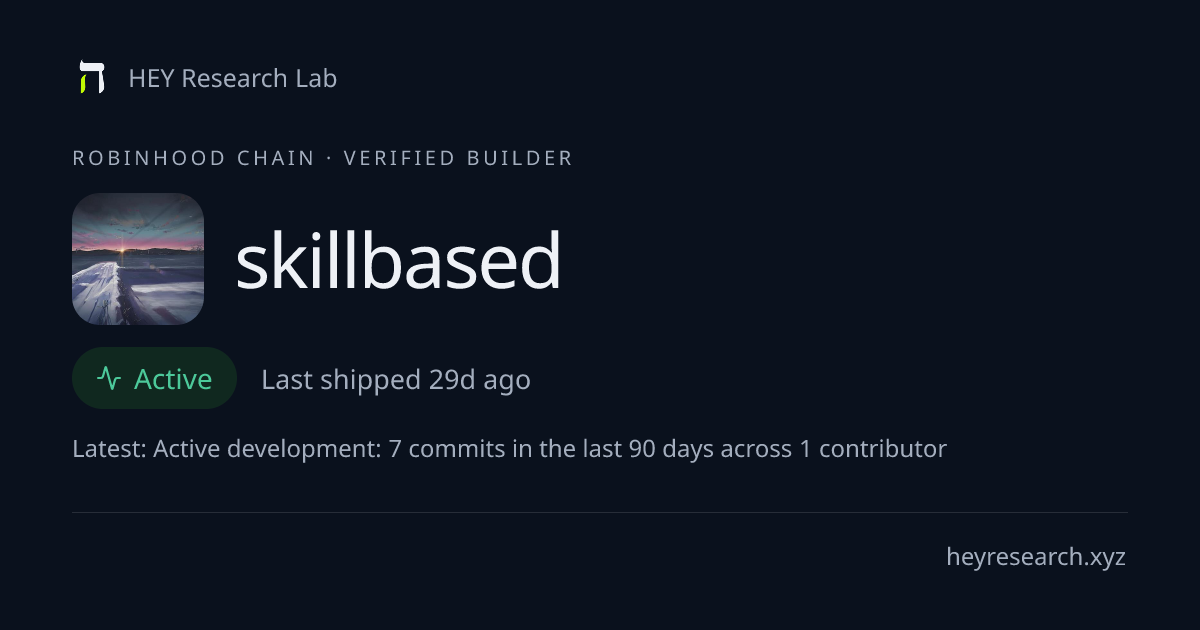Click the Last shipped text
The height and width of the screenshot is (630, 1200).
(x=341, y=380)
